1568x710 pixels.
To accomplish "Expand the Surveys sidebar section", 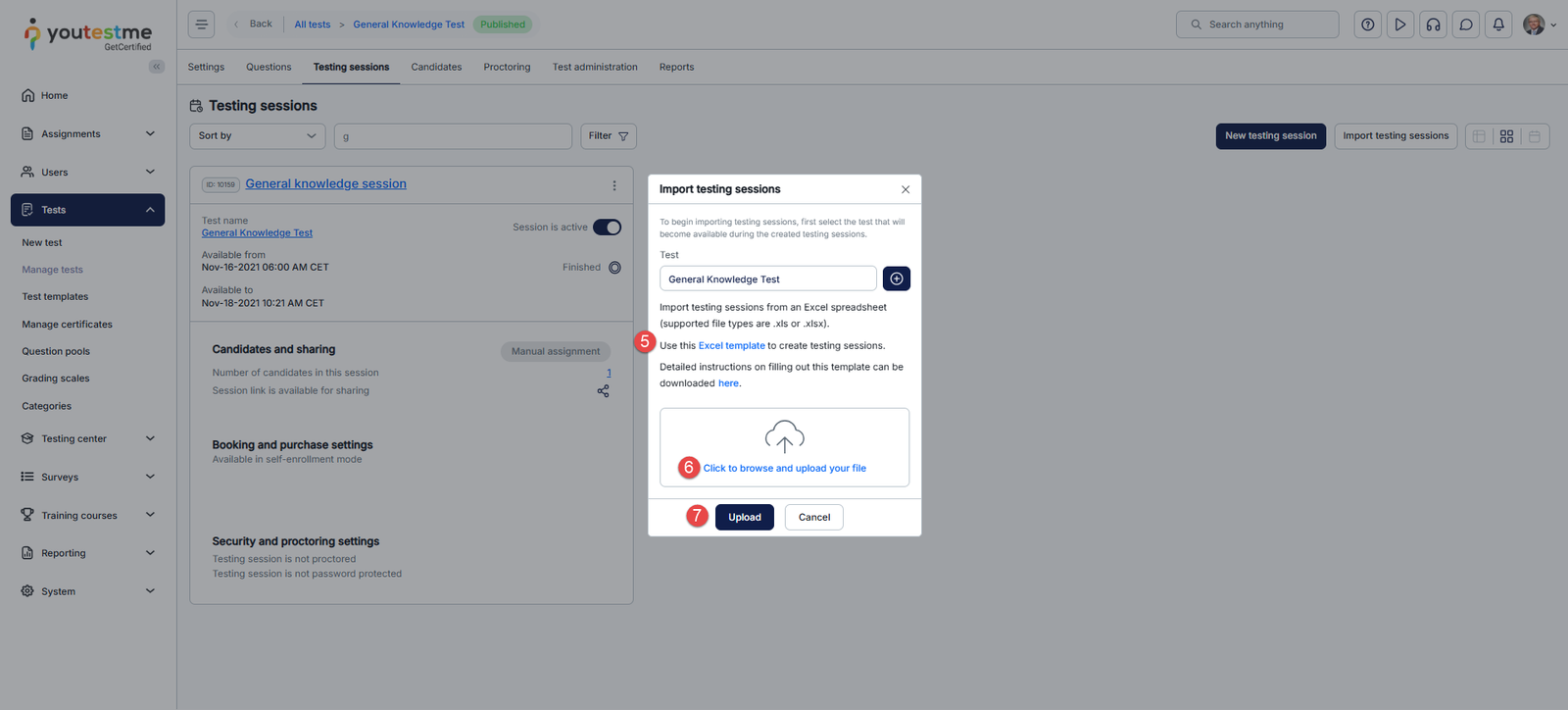I will coord(88,478).
